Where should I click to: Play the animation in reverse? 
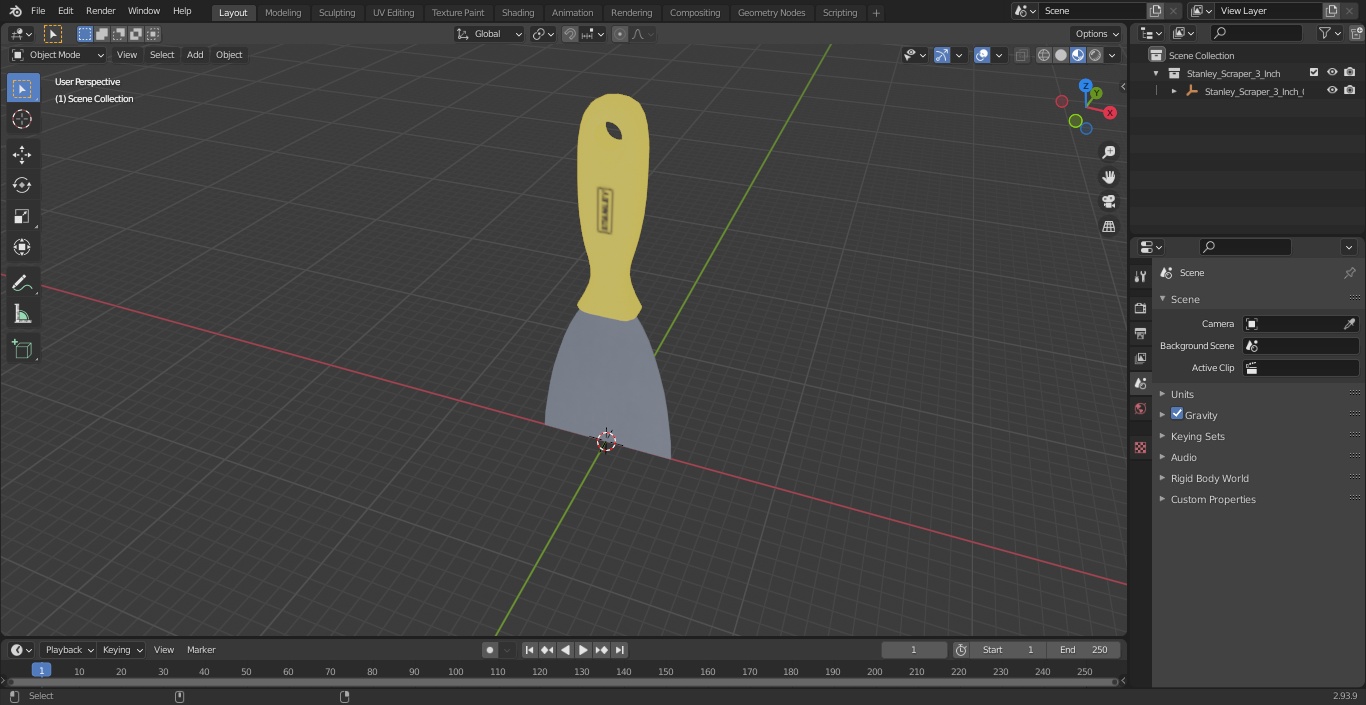point(566,650)
